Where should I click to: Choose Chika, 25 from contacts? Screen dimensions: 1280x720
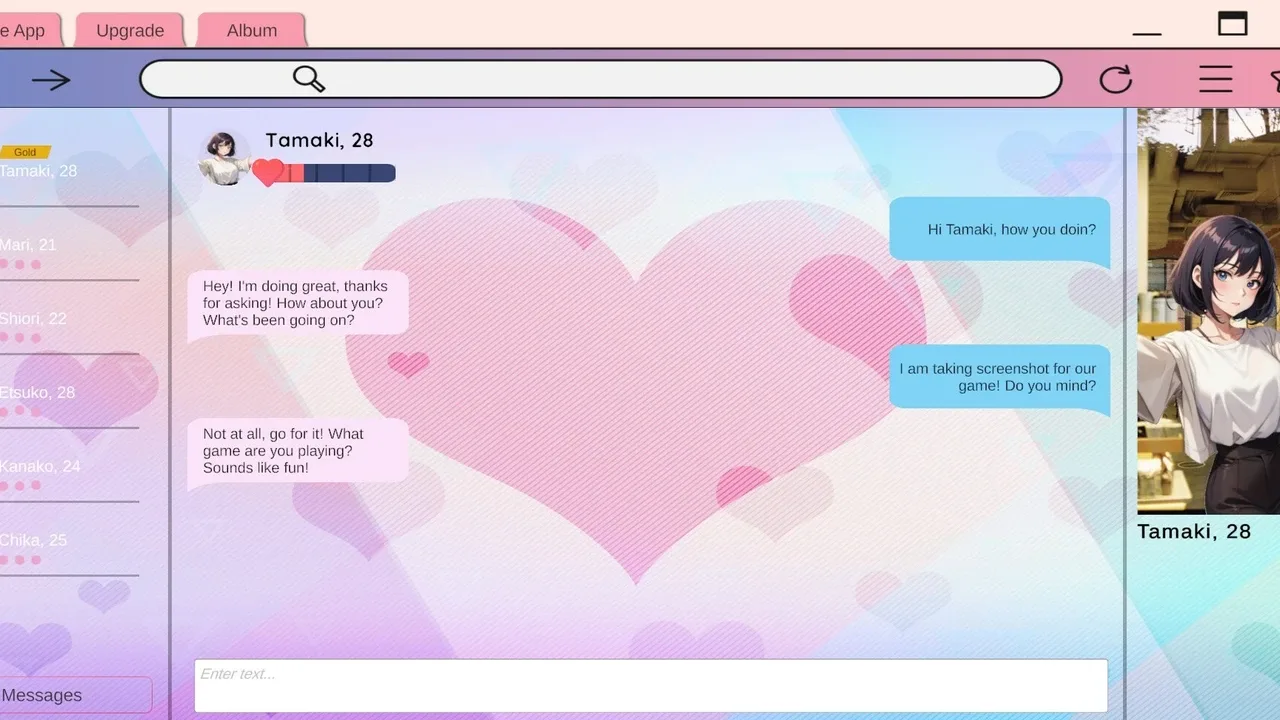click(x=34, y=541)
